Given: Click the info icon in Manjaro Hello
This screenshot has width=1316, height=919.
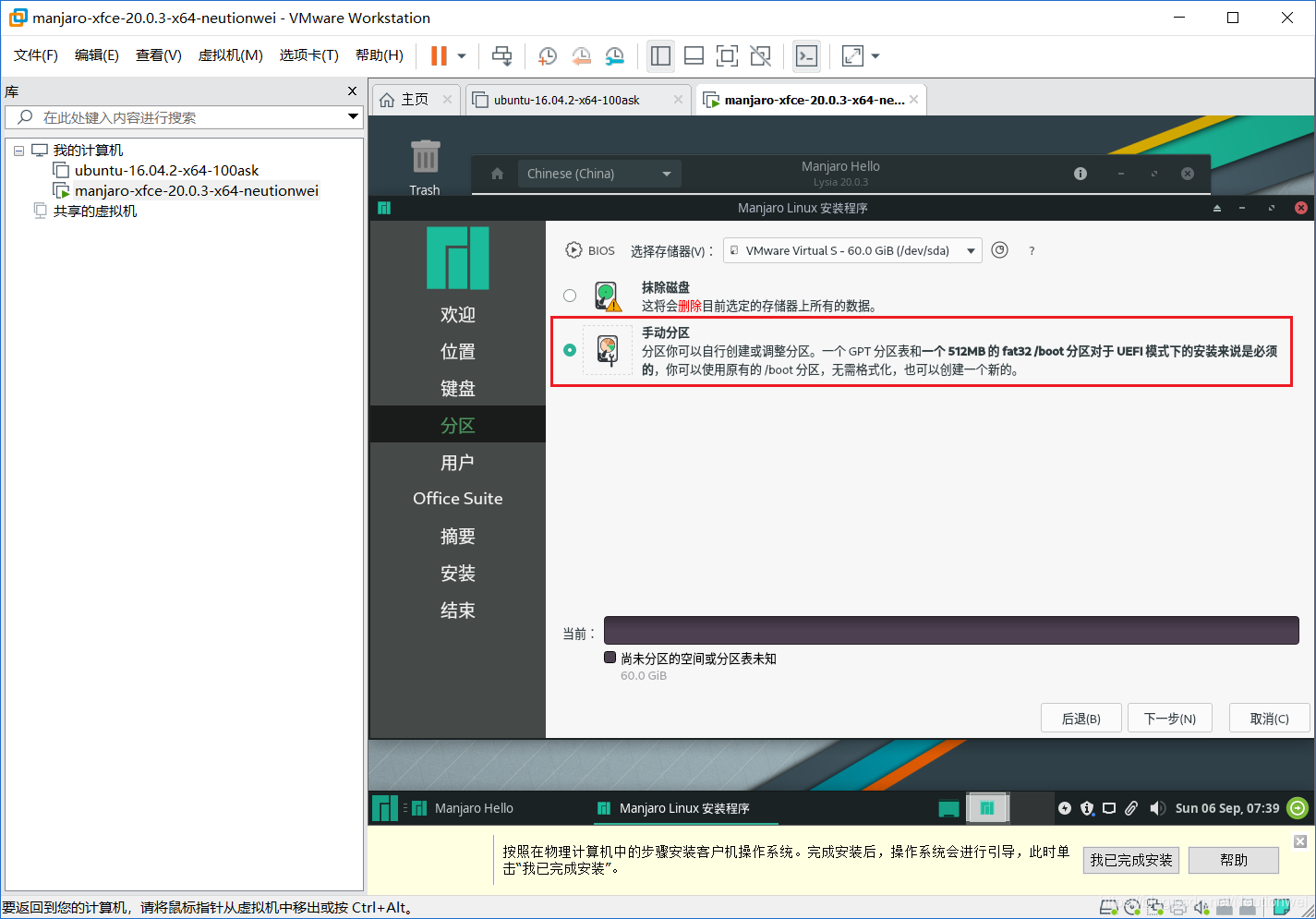Looking at the screenshot, I should click(x=1081, y=174).
